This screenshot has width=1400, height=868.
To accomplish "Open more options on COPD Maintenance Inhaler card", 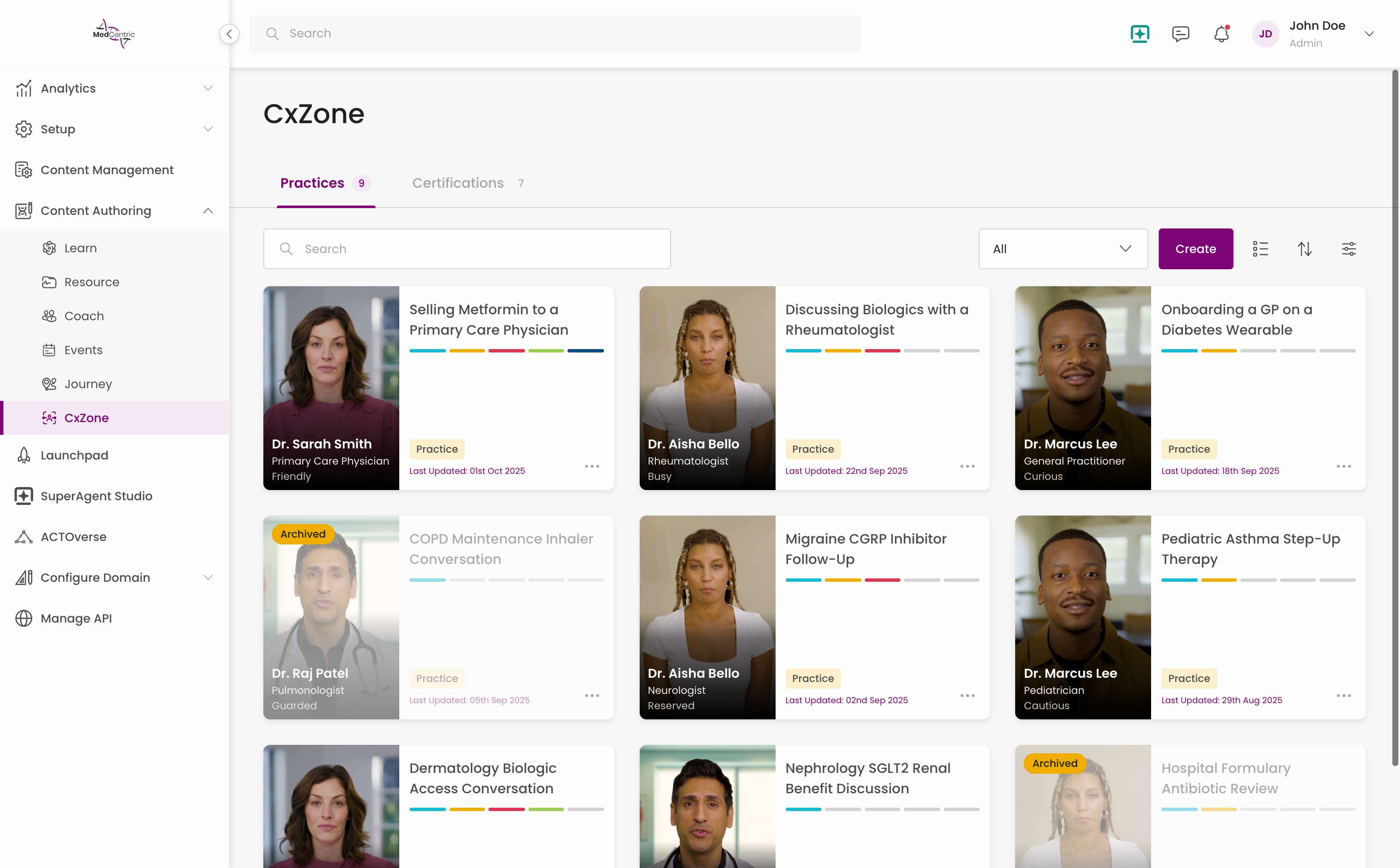I will click(x=591, y=695).
